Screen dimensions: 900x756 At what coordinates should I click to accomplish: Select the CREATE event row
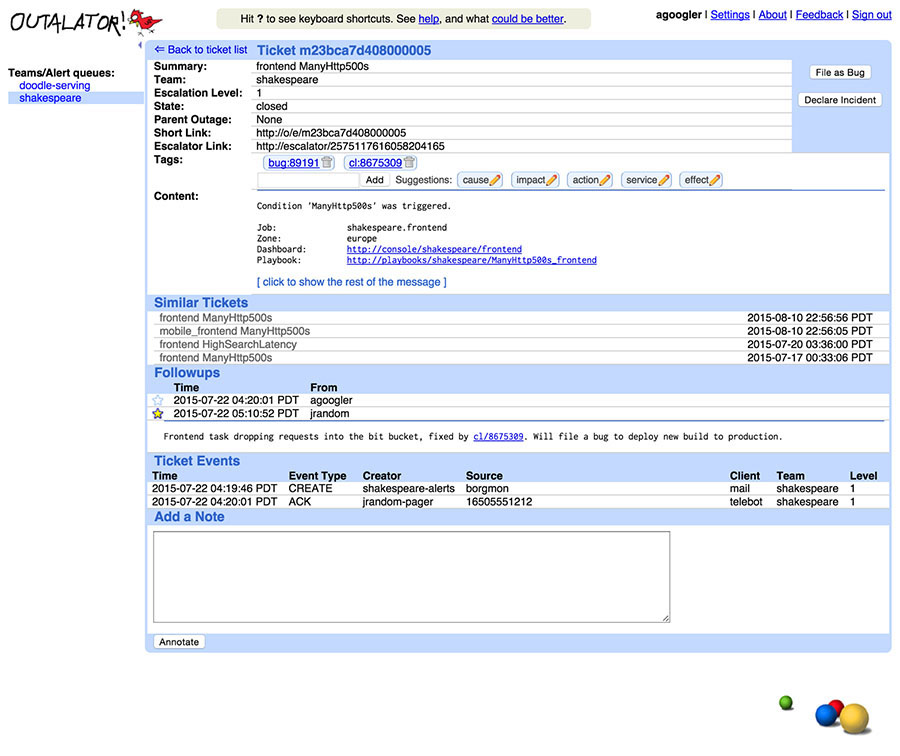tap(517, 489)
